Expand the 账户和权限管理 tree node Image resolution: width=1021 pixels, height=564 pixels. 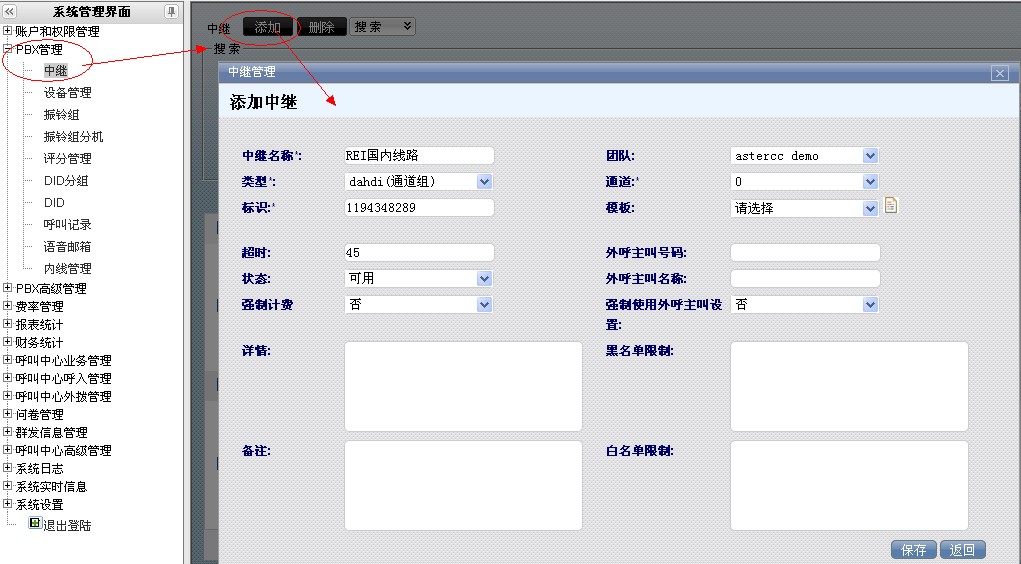coord(8,31)
